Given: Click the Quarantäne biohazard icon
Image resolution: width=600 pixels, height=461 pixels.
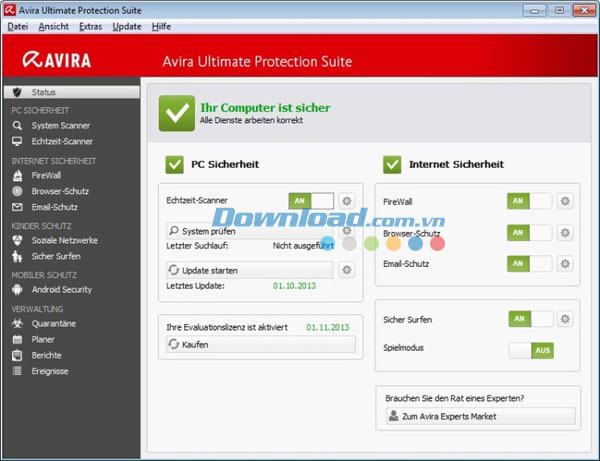Looking at the screenshot, I should point(17,324).
